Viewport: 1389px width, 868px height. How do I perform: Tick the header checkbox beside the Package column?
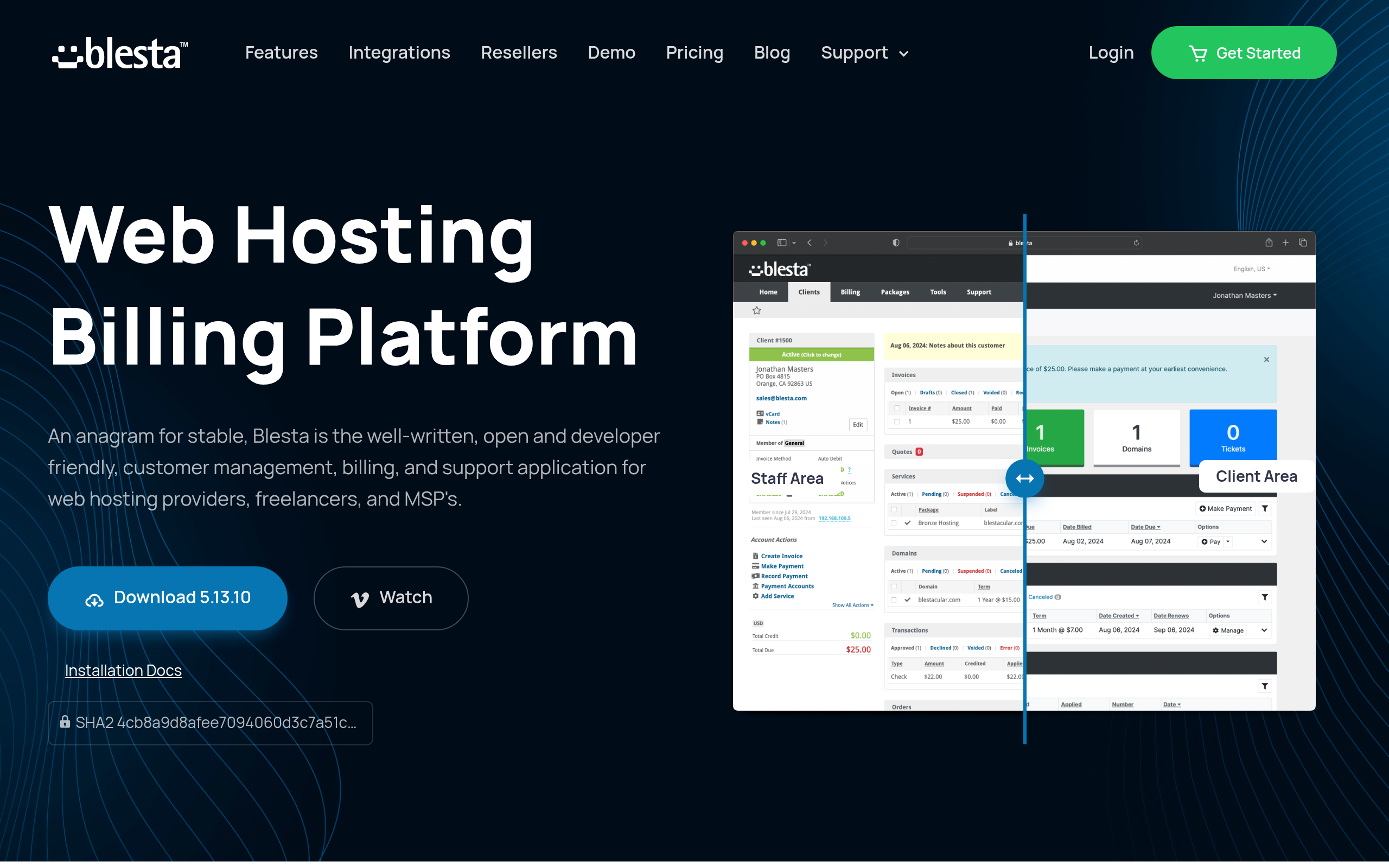pyautogui.click(x=894, y=510)
